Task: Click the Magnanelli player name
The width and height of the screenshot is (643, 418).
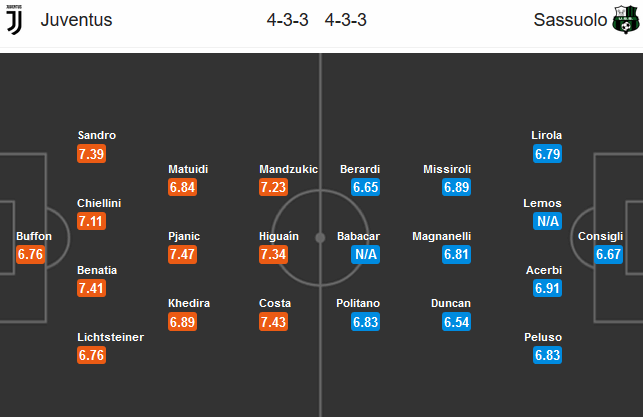Action: pos(441,237)
